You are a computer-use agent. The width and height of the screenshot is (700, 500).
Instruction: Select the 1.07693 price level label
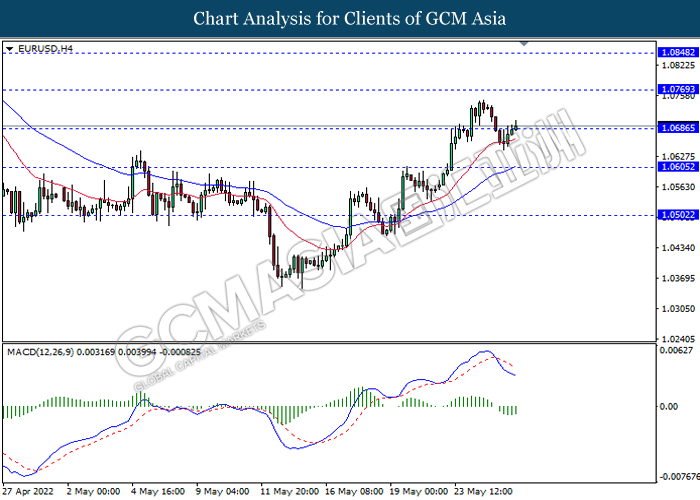(678, 89)
